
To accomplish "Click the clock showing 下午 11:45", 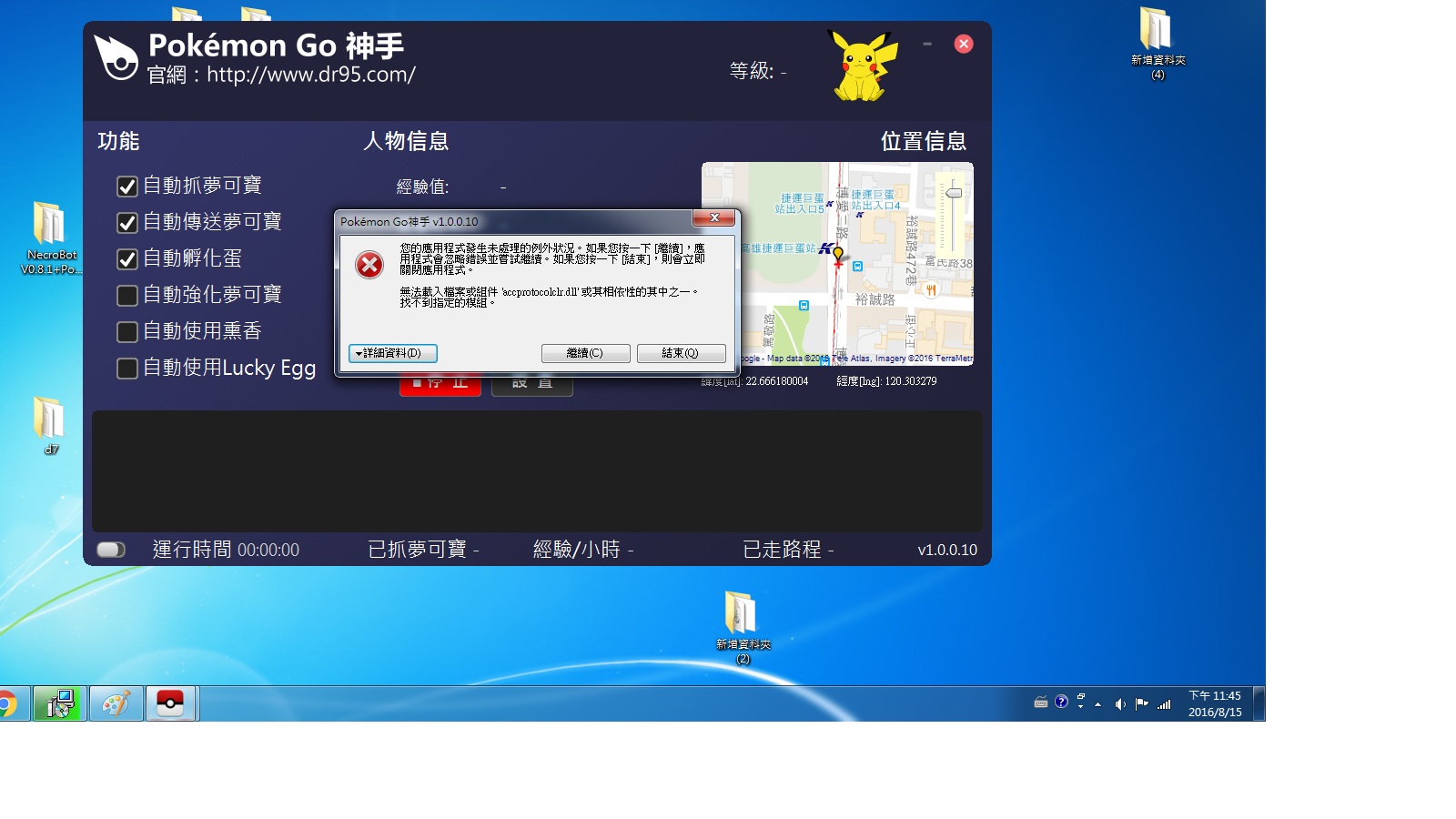I will (1214, 703).
